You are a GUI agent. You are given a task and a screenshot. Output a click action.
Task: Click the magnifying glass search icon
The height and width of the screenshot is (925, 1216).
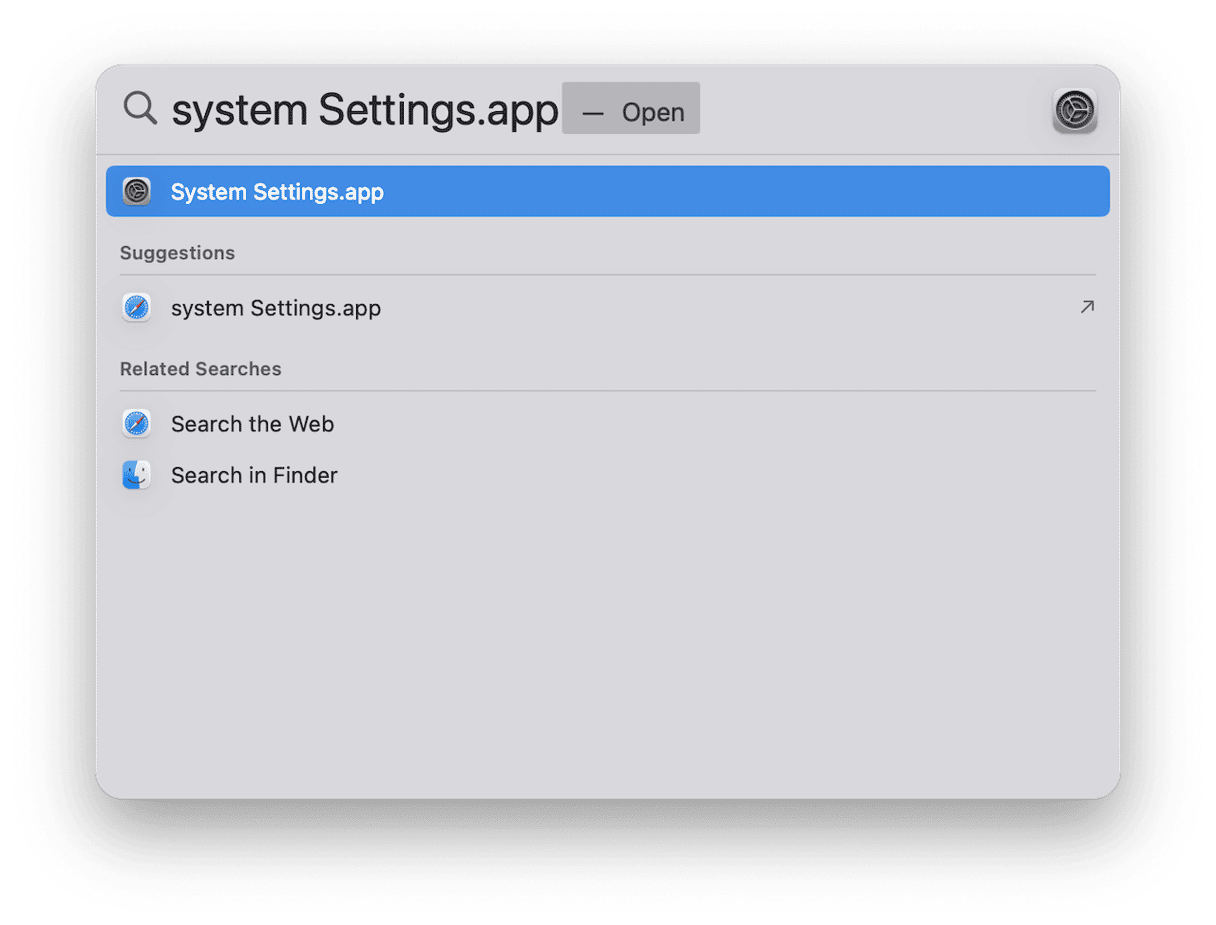(140, 108)
